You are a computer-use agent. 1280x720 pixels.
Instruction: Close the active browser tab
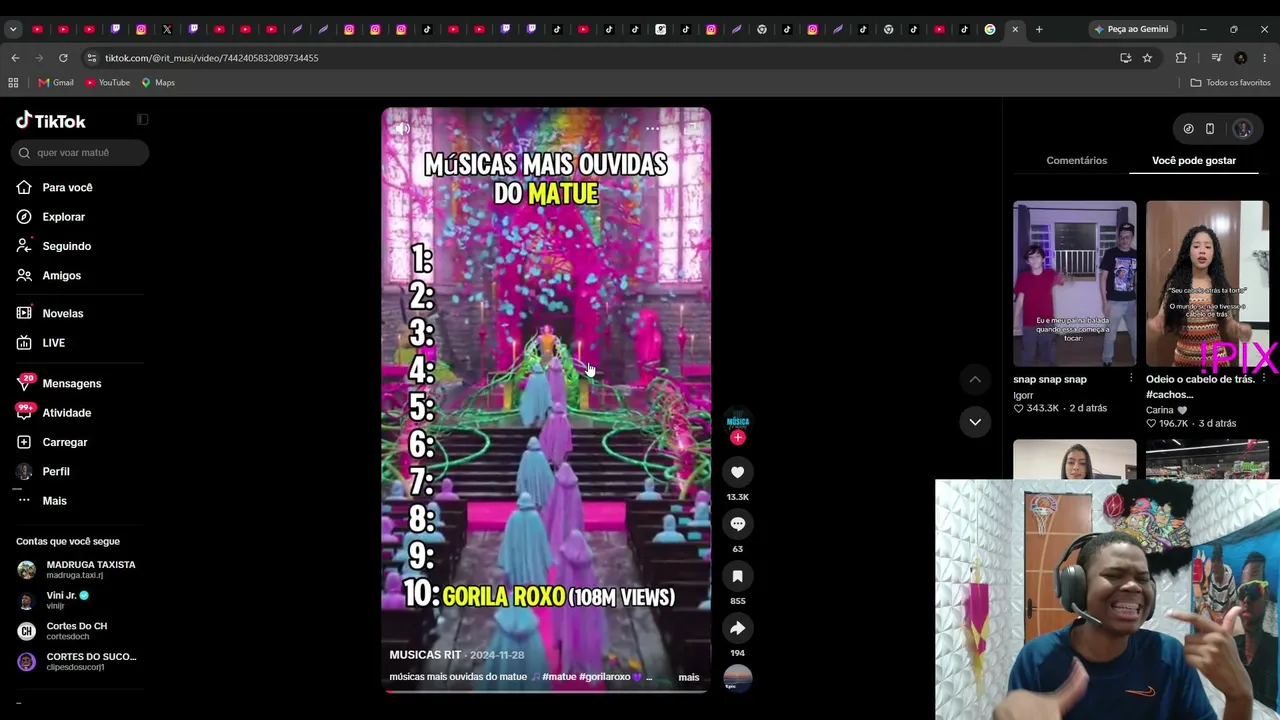1015,29
